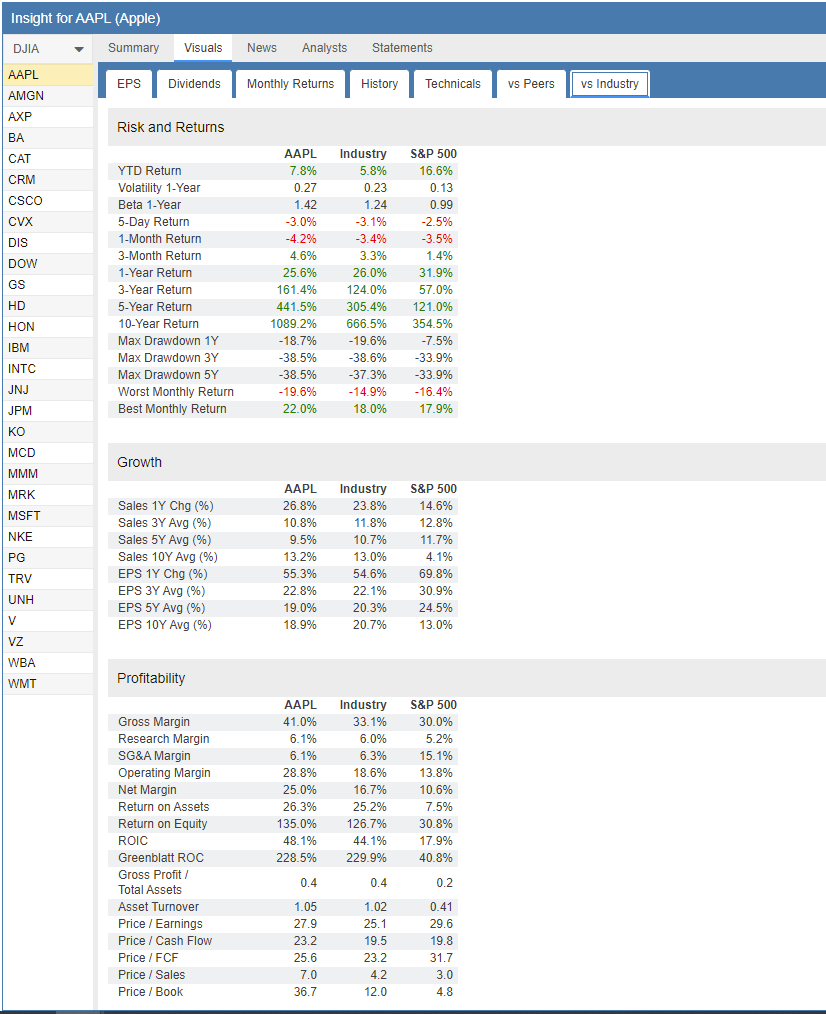Select GS in the ticker list
The height and width of the screenshot is (1014, 826).
click(48, 285)
